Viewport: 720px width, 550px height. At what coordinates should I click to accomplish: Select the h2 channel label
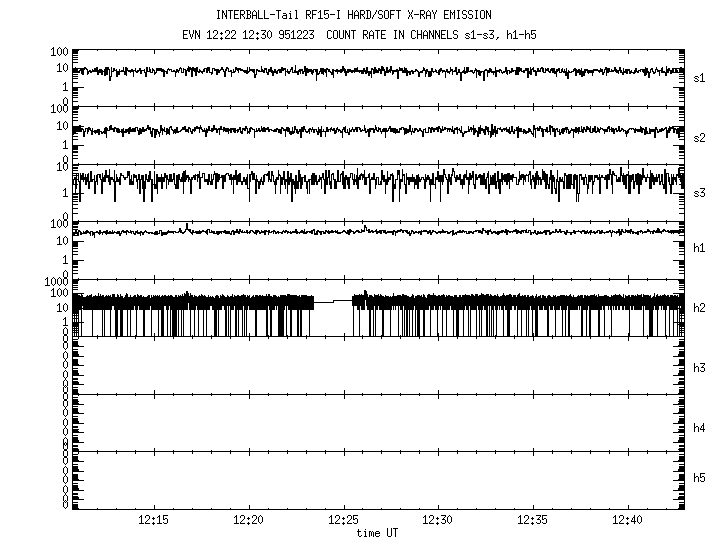(699, 308)
